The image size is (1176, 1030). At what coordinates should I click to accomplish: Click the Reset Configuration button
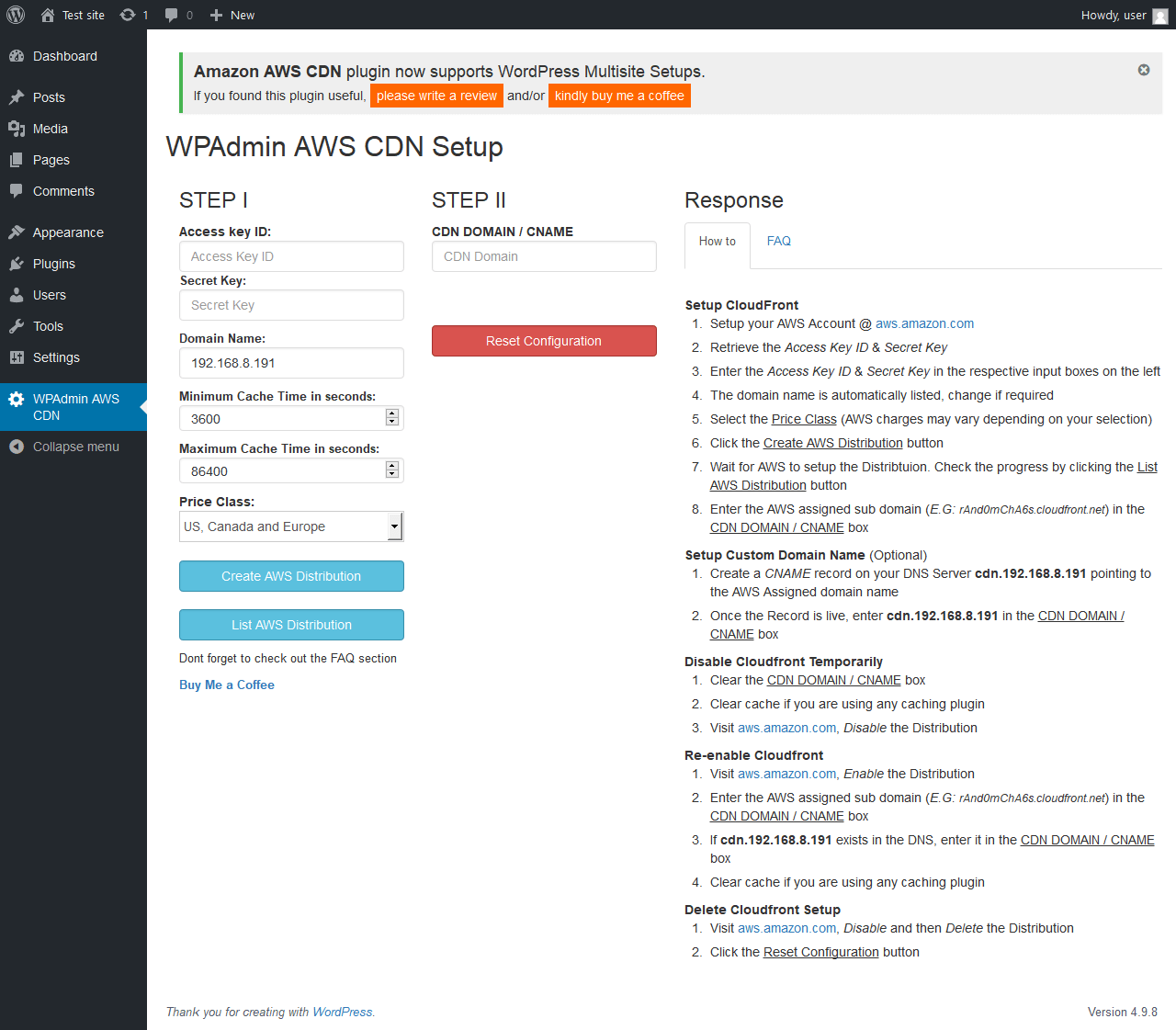544,341
